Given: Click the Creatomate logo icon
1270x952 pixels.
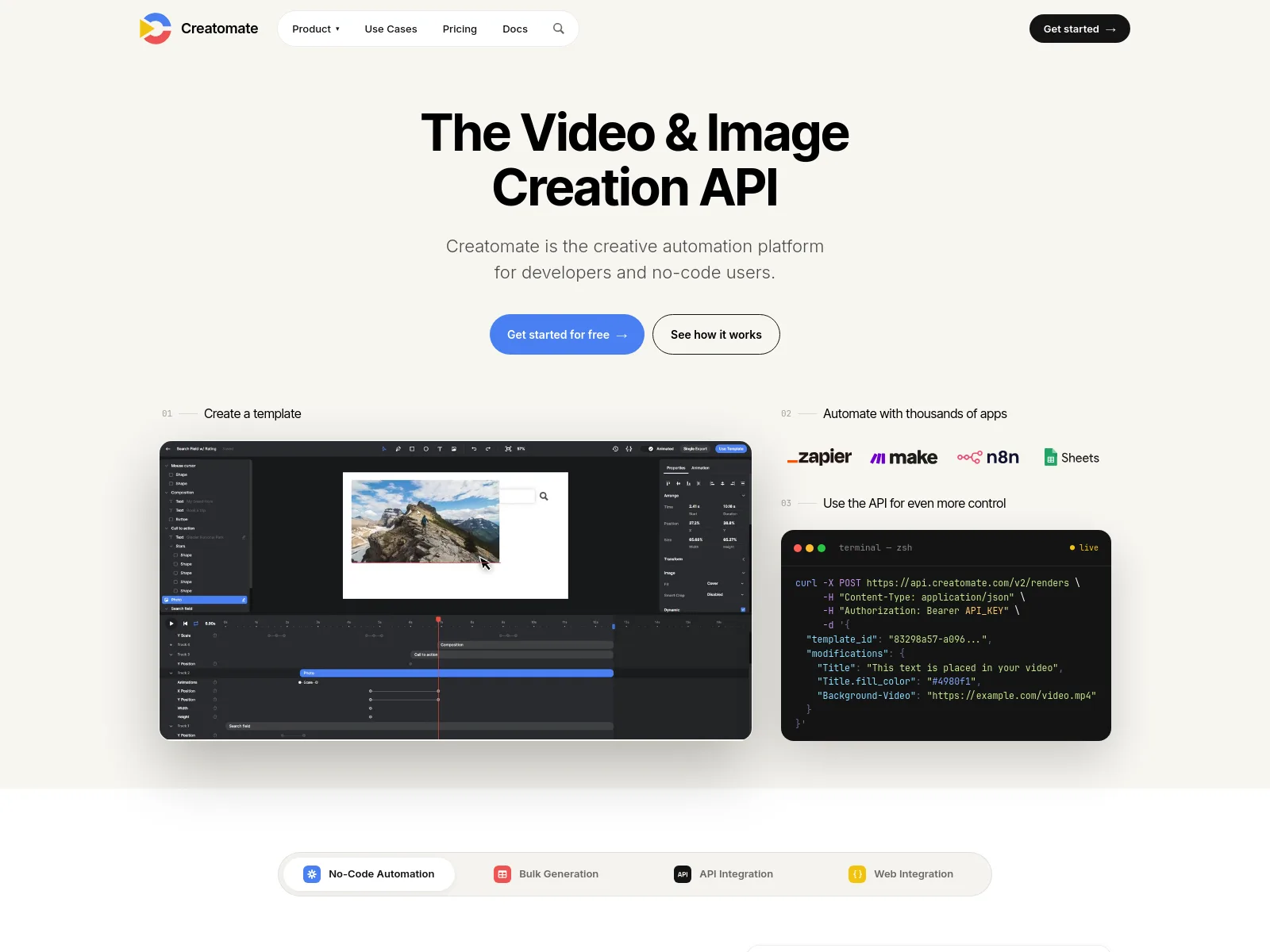Looking at the screenshot, I should point(155,29).
